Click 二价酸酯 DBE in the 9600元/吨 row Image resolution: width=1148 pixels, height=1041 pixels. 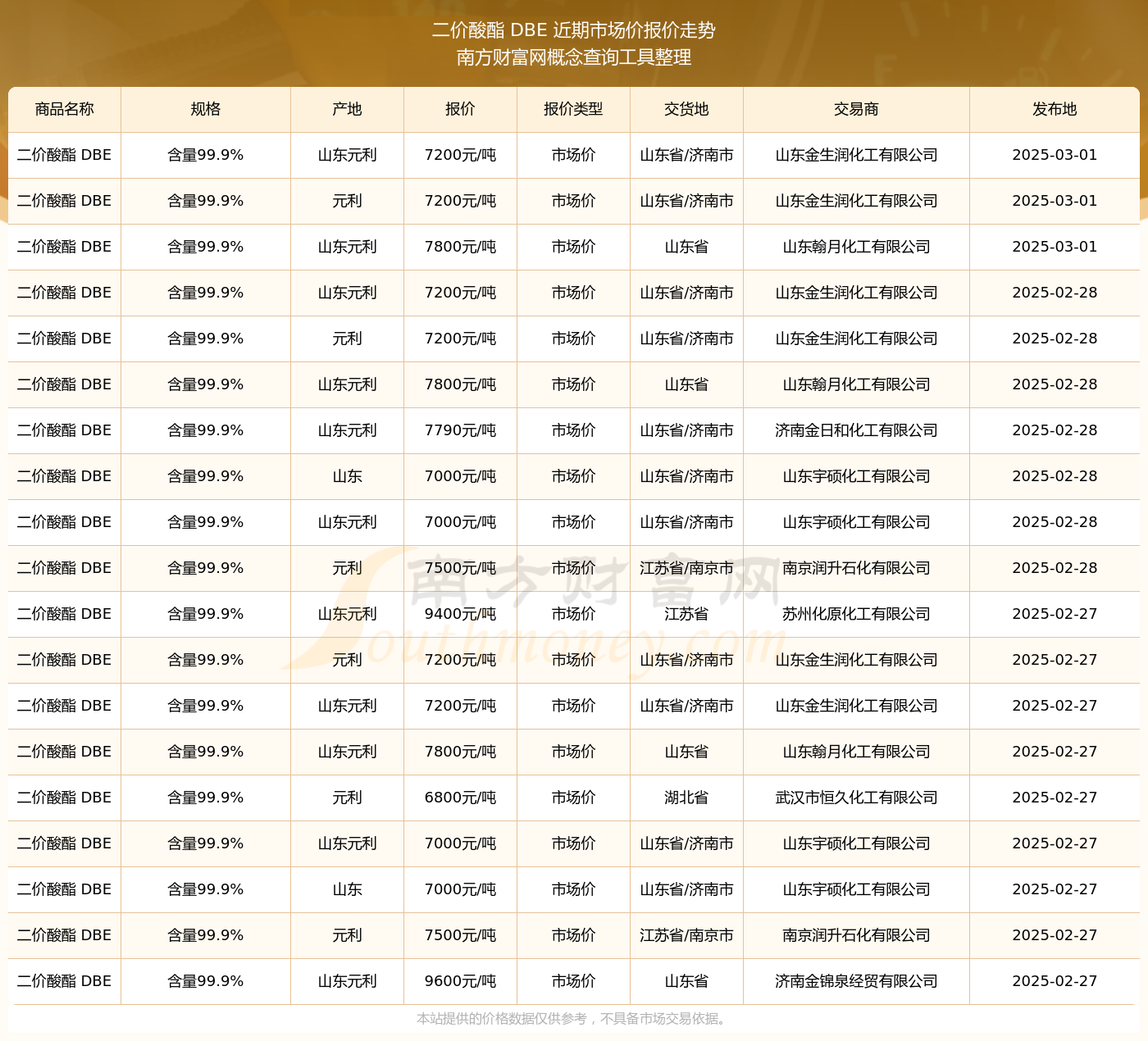coord(65,981)
